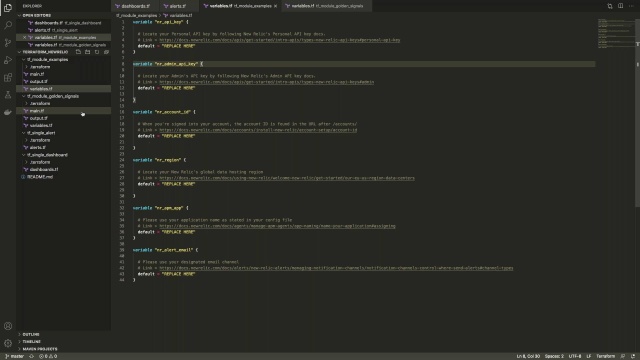Select dashboards.tf in Open Editors
Viewport: 640px width, 360px height.
pos(63,22)
